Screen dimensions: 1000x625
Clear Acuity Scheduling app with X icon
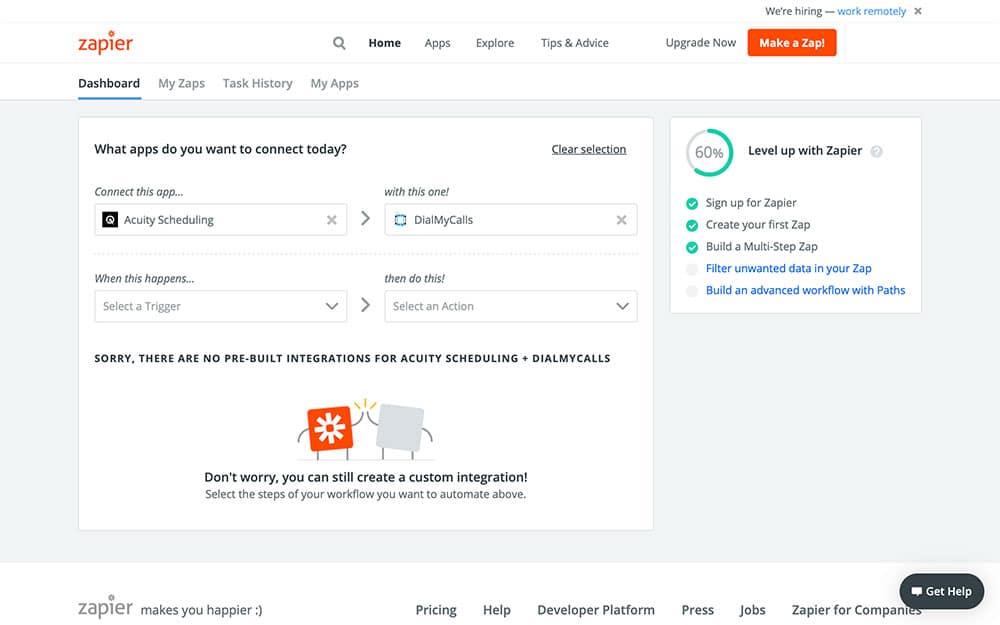pos(332,220)
